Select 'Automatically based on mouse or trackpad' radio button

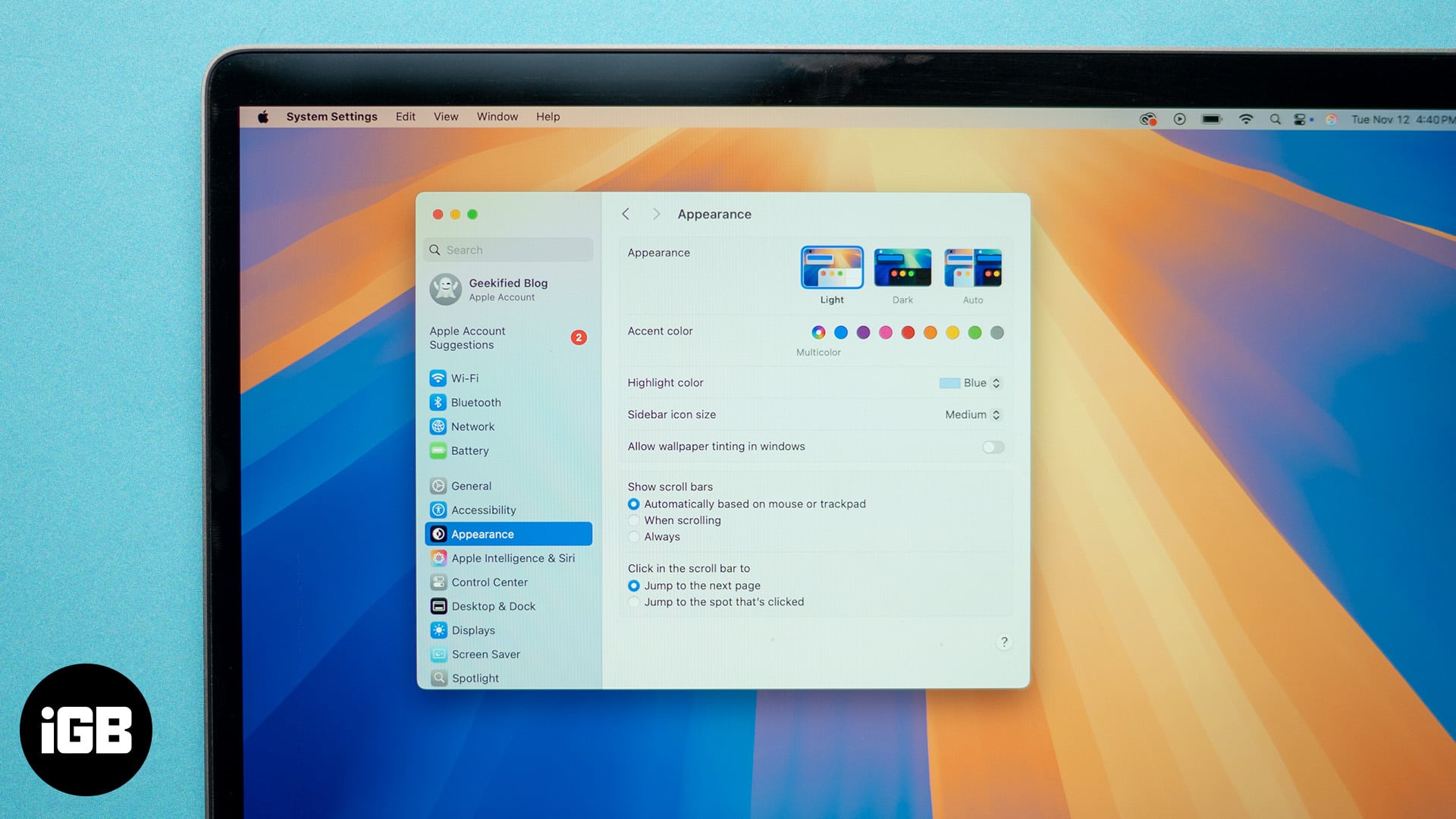(x=633, y=504)
